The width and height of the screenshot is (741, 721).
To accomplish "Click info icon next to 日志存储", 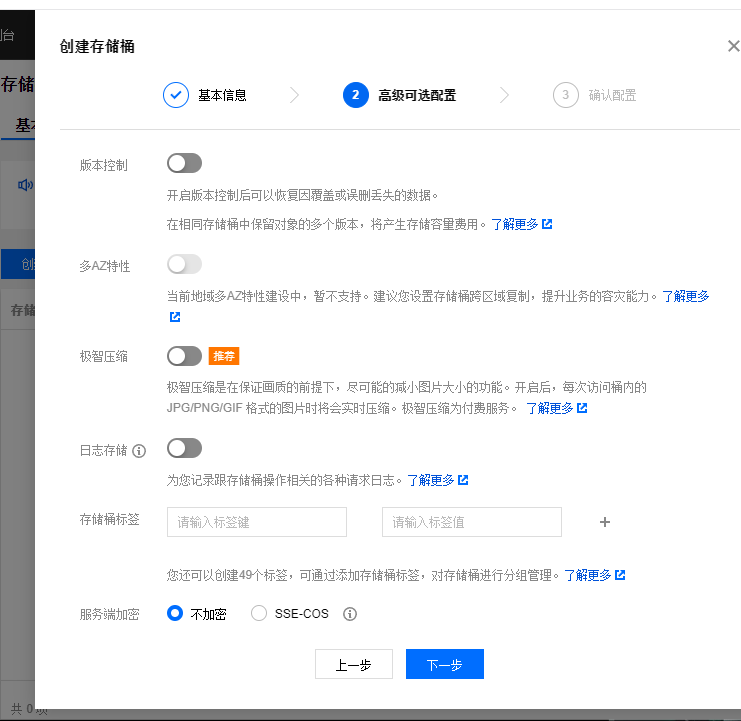I will [x=139, y=451].
